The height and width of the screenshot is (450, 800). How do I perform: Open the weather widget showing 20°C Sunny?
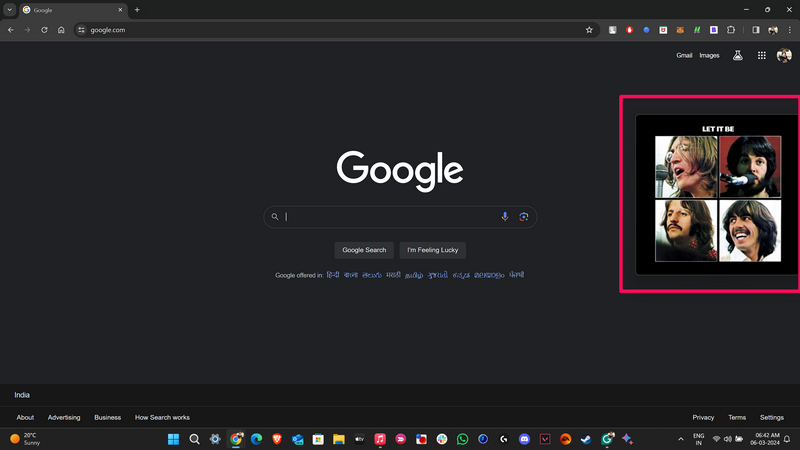coord(26,439)
